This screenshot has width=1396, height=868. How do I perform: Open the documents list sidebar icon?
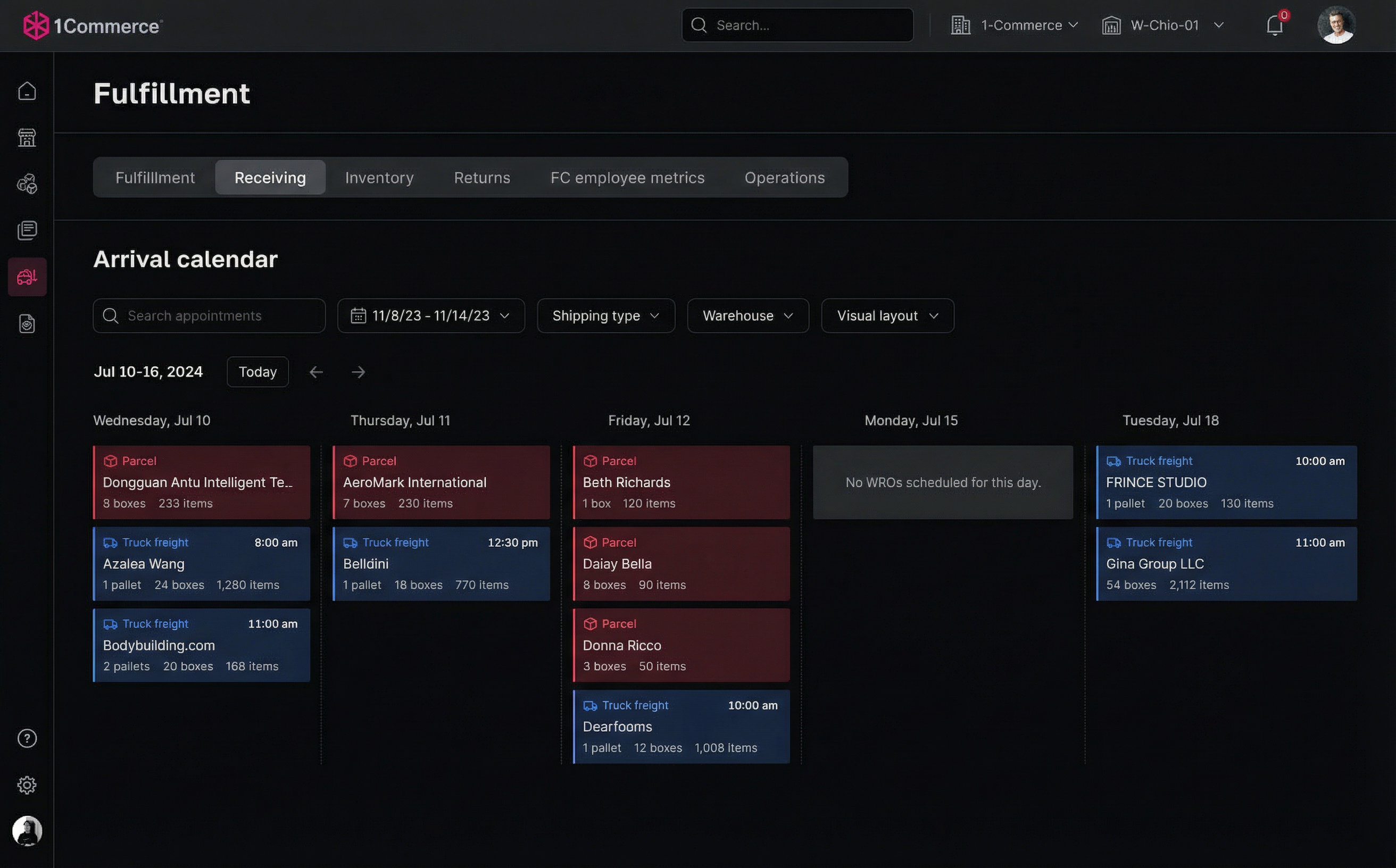27,230
